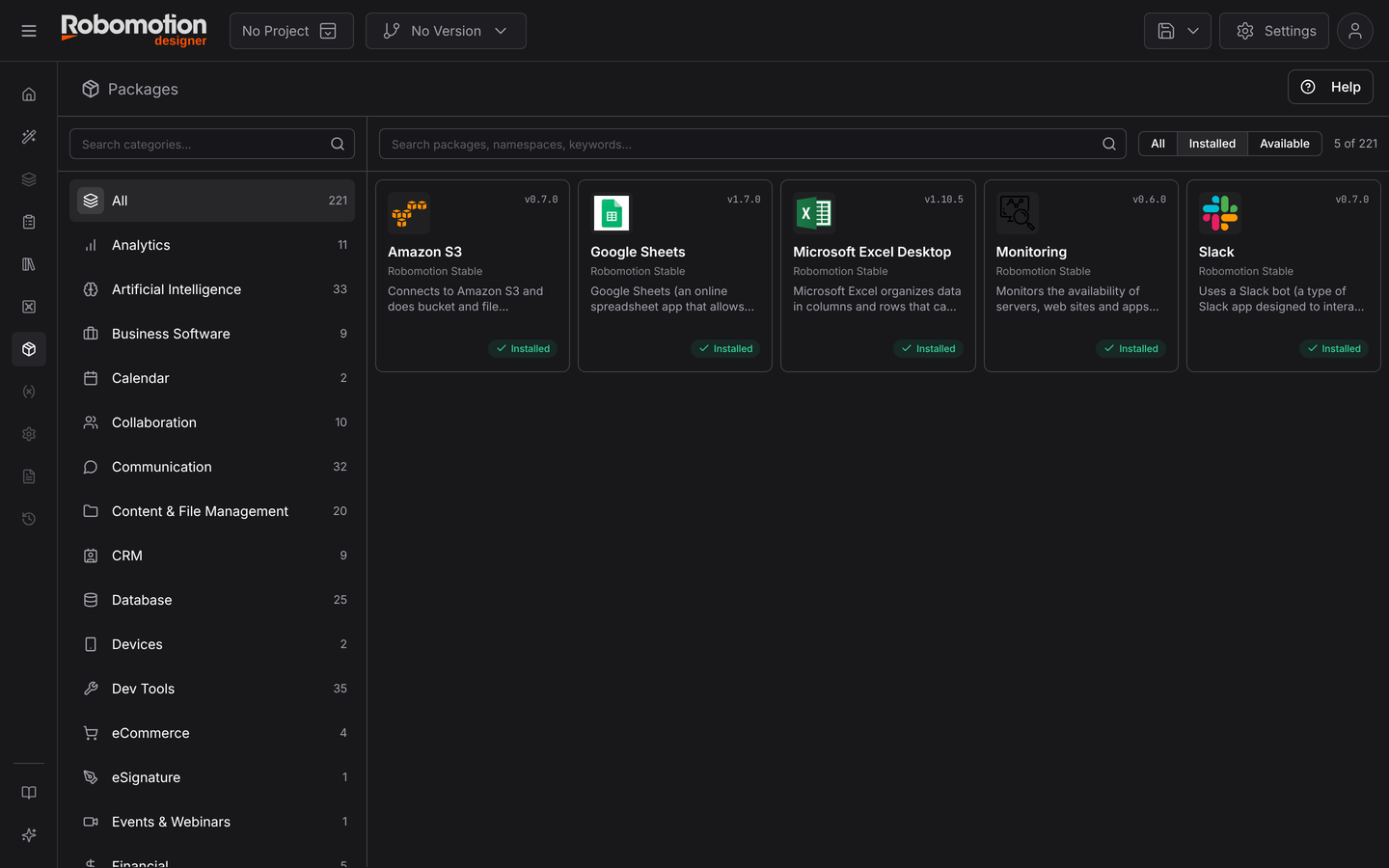Focus the Search packages input field
Viewport: 1389px width, 868px height.
pyautogui.click(x=752, y=144)
